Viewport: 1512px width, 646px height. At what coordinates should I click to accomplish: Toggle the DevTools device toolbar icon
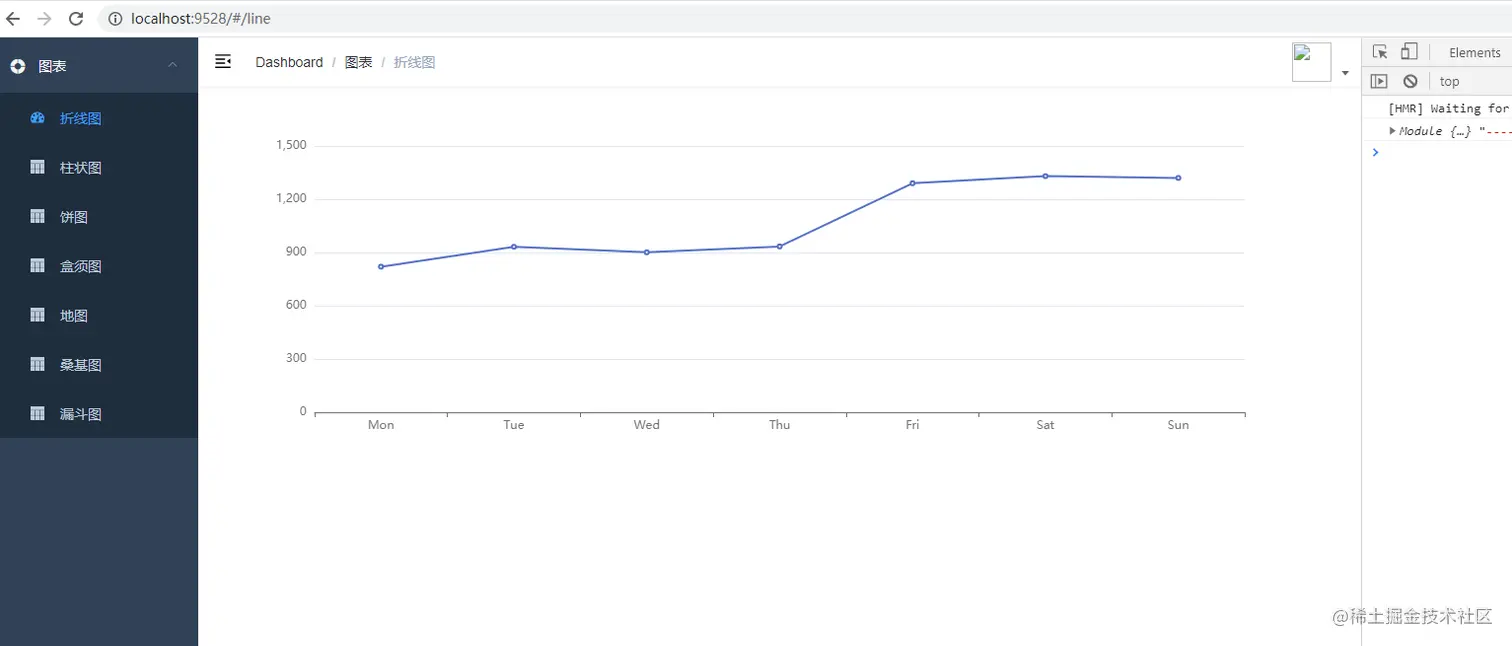[x=1409, y=52]
